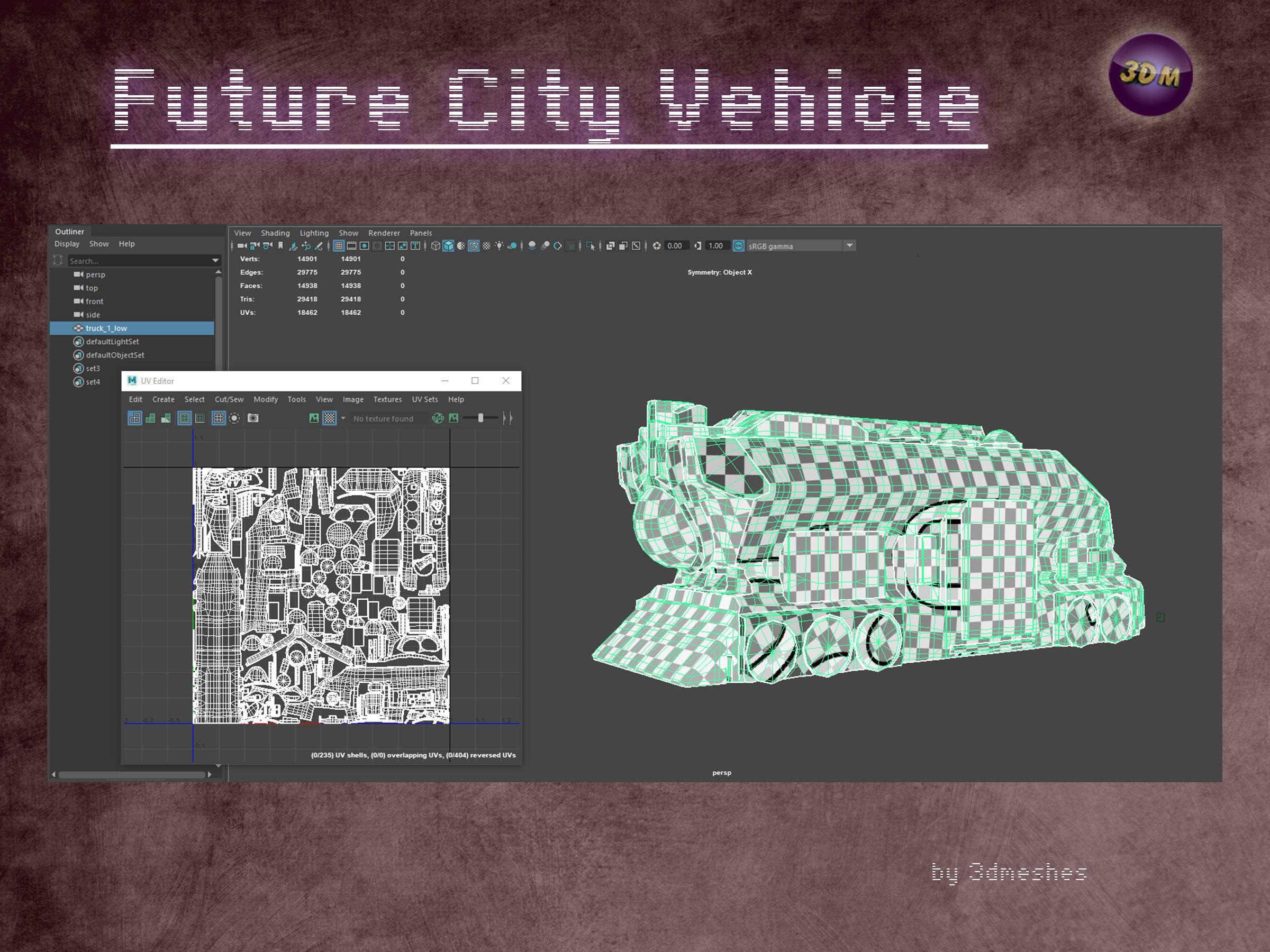Click the Lock Camera icon
The height and width of the screenshot is (952, 1270).
click(x=255, y=245)
